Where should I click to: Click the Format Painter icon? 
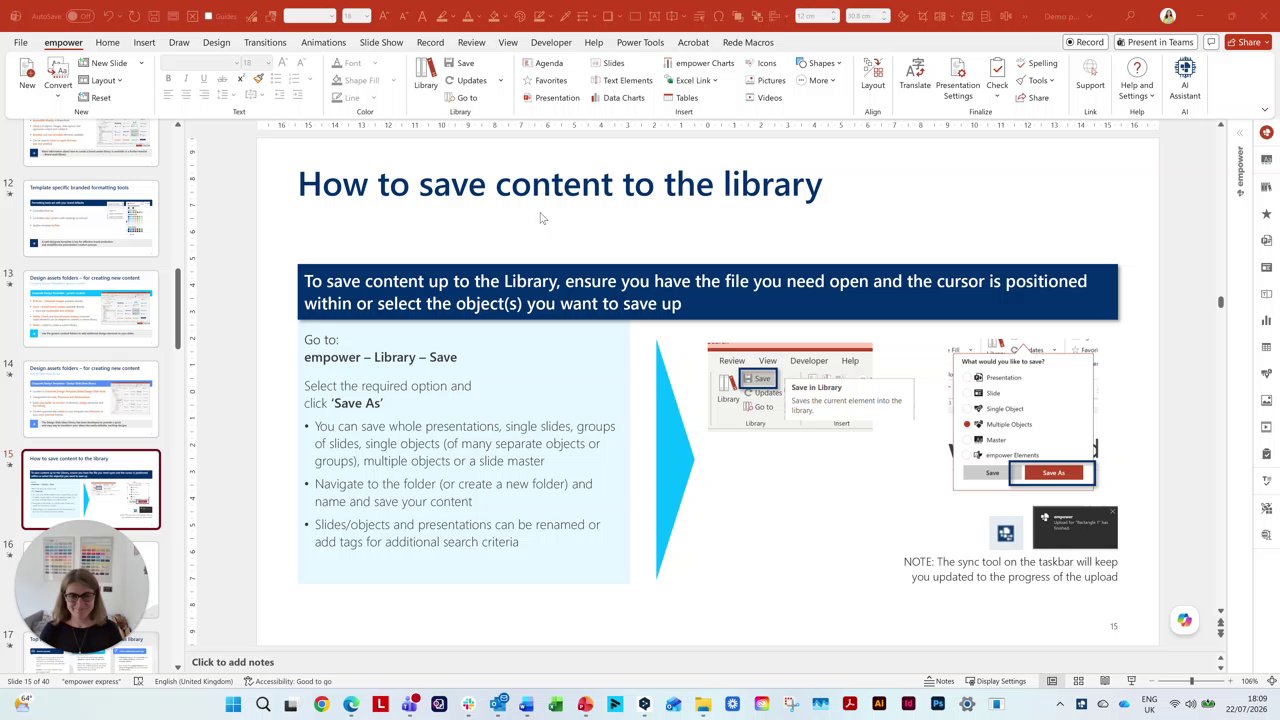[258, 79]
